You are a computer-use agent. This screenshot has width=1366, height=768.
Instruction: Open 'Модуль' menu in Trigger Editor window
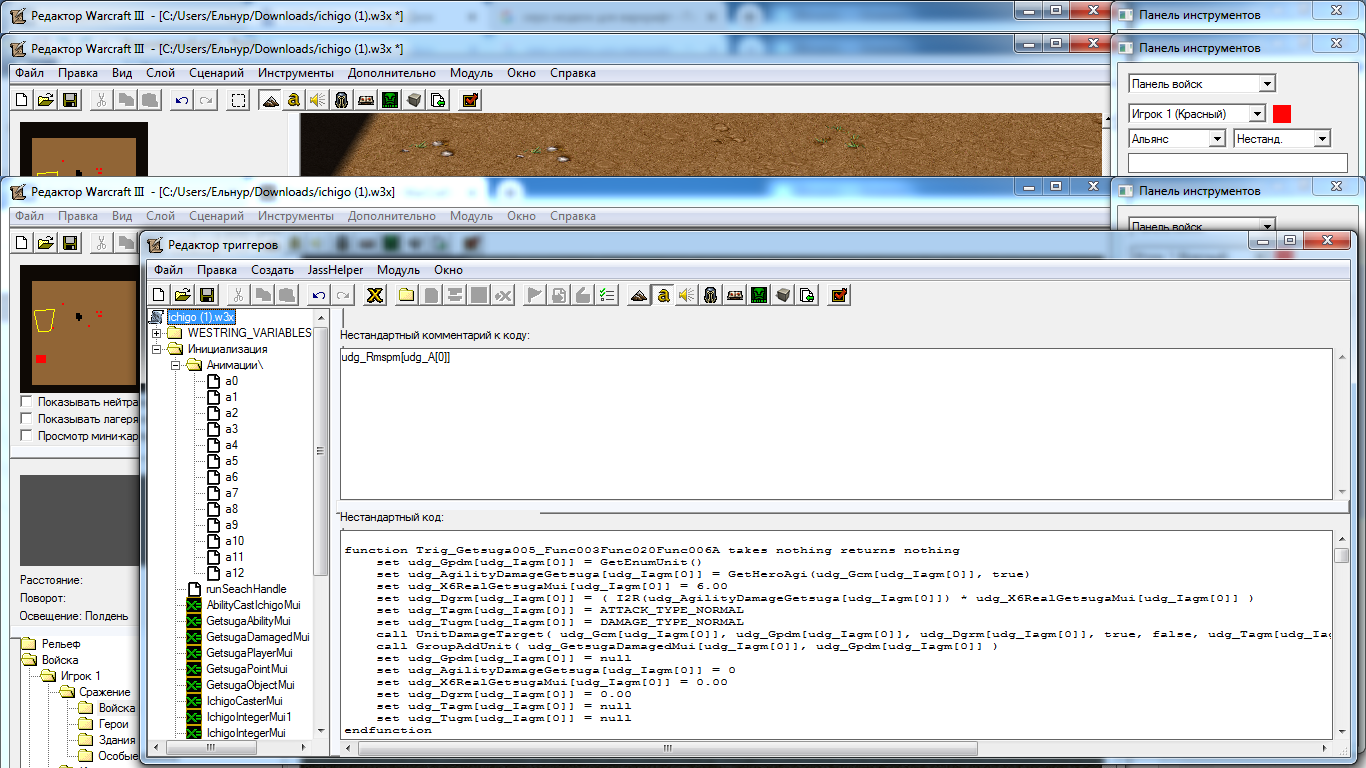[398, 270]
